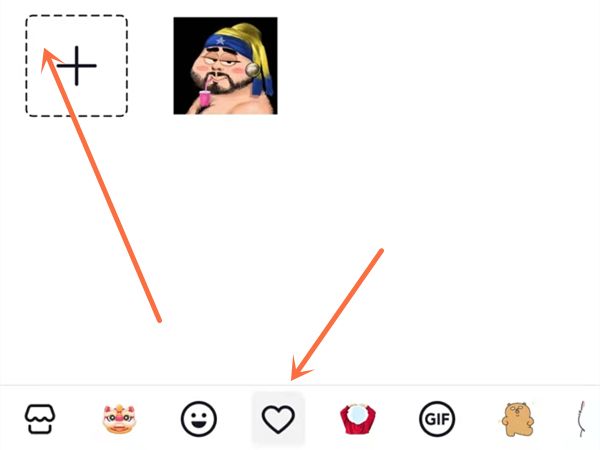Select the partially visible pack at bar end
Screen dimensions: 600x450
click(x=582, y=419)
